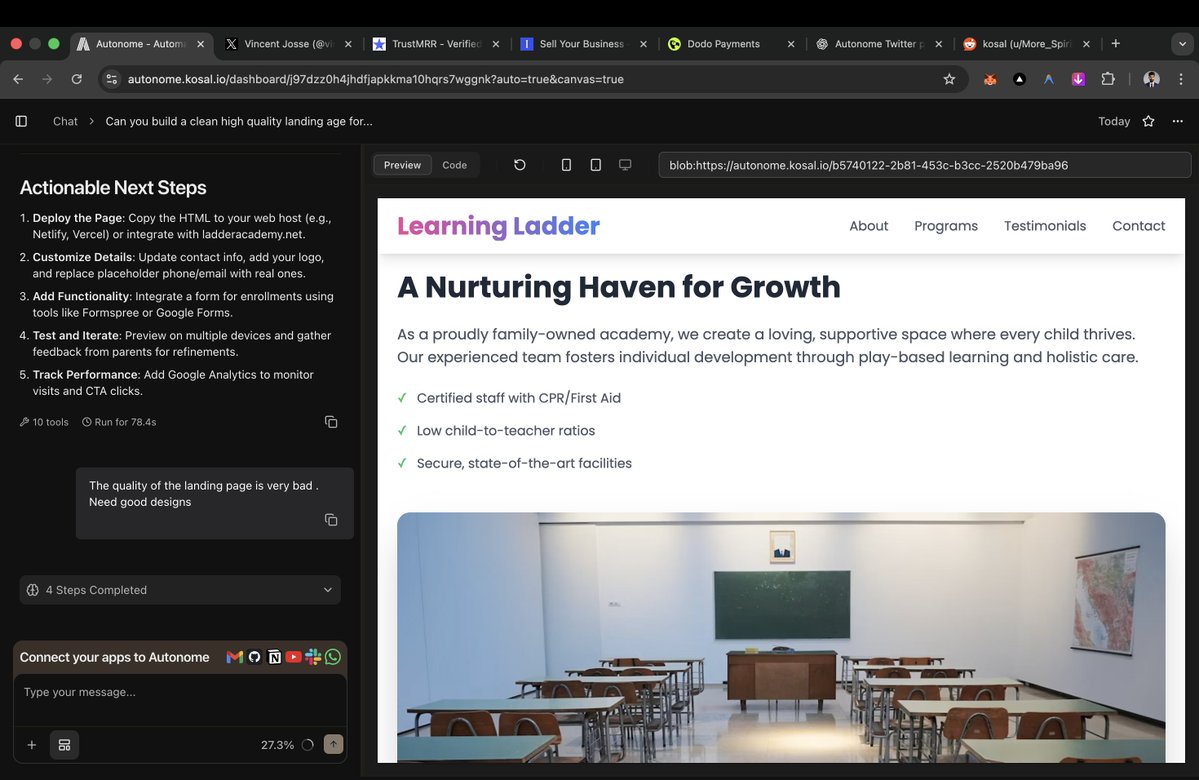This screenshot has width=1199, height=780.
Task: Star the current chat conversation
Action: click(x=1147, y=121)
